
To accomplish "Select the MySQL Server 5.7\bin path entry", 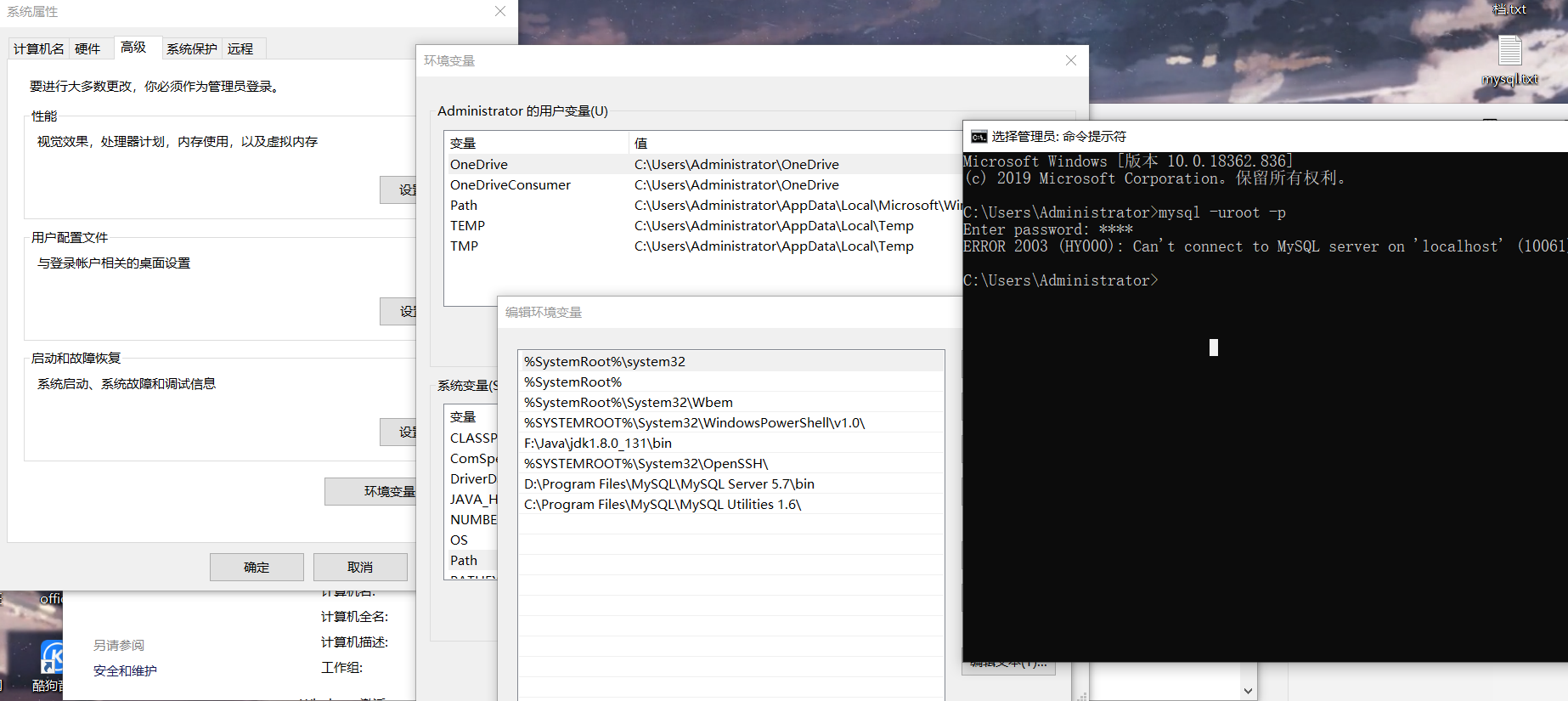I will pyautogui.click(x=731, y=483).
